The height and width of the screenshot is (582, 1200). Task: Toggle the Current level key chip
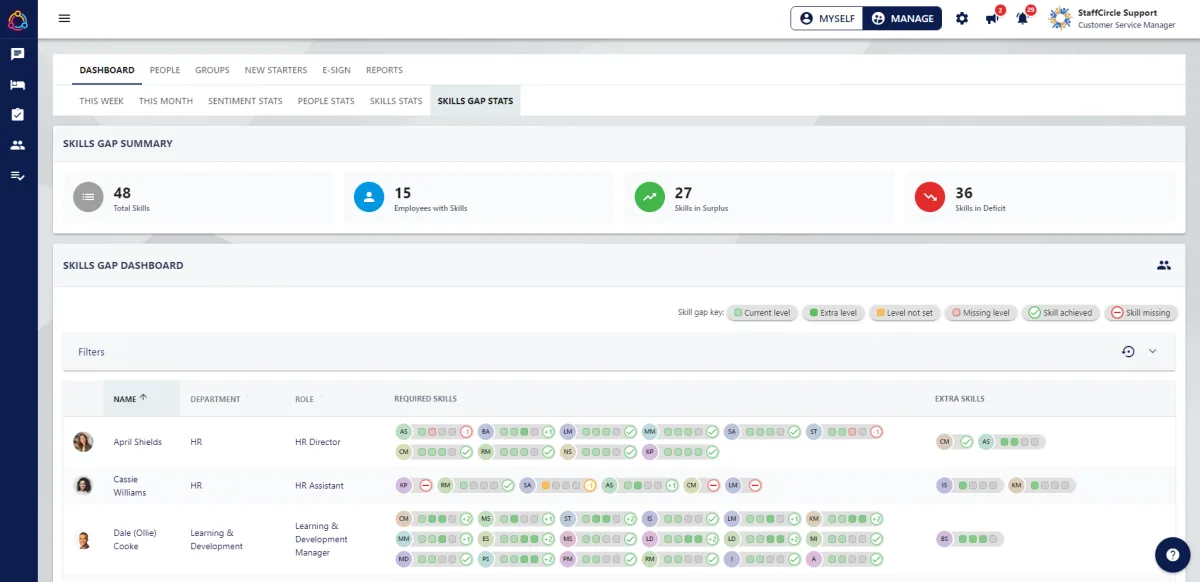(x=761, y=313)
